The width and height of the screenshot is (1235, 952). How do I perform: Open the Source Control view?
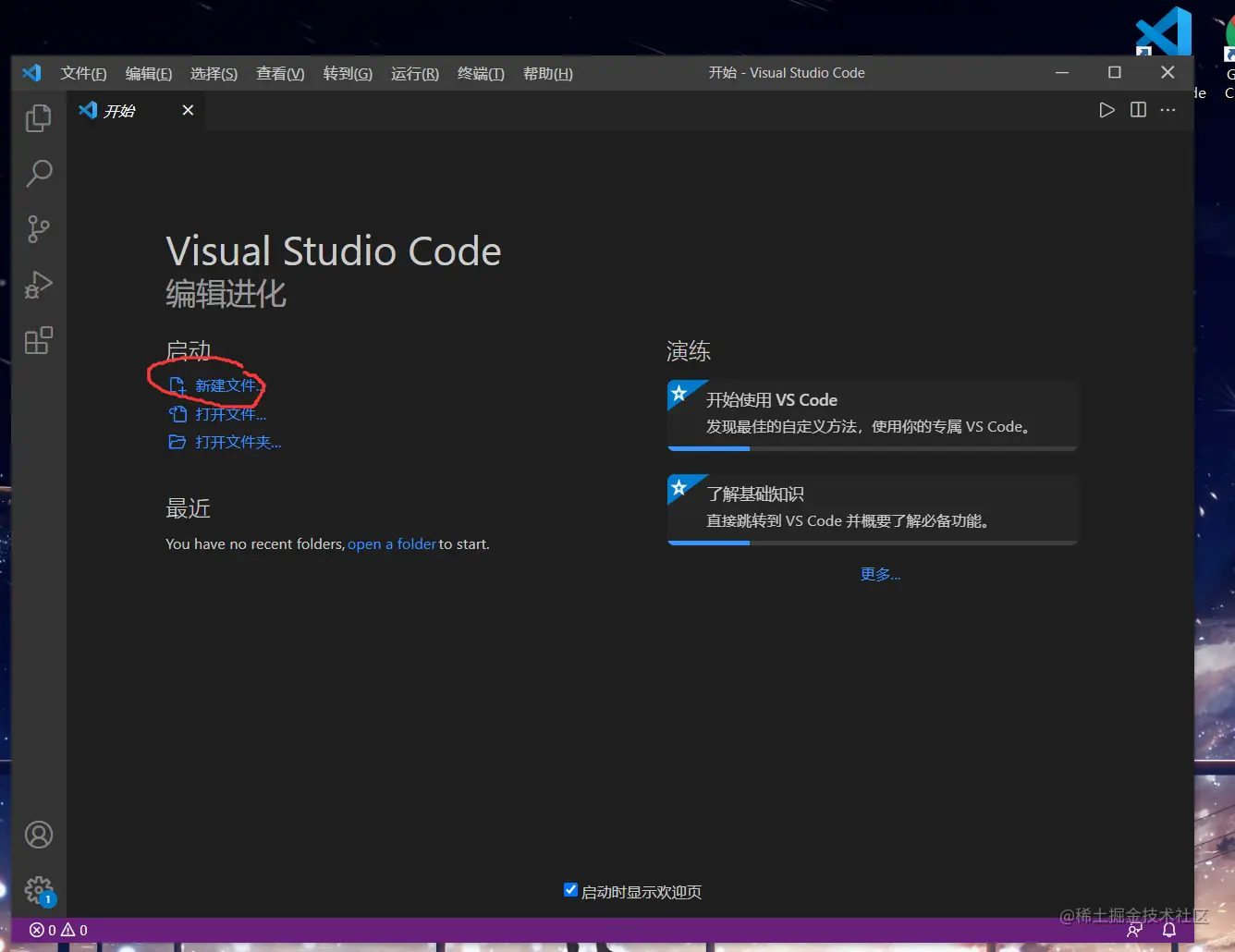tap(38, 229)
